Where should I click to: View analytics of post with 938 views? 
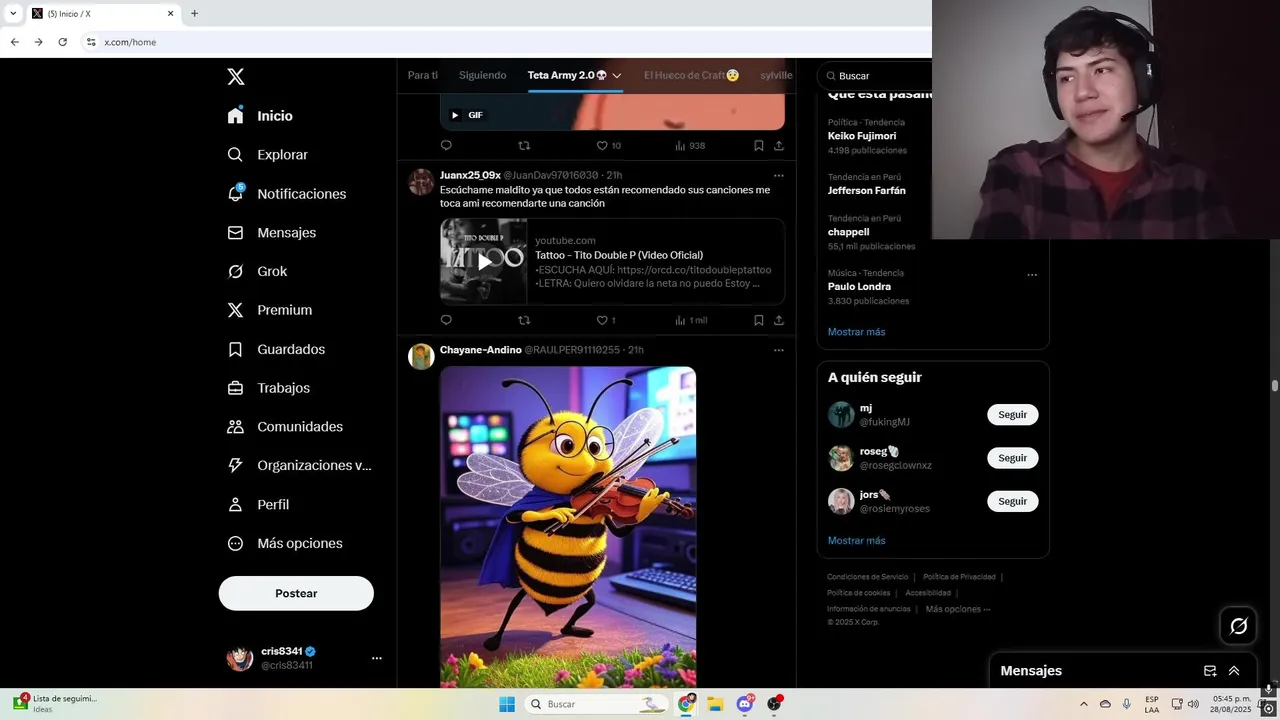[690, 145]
